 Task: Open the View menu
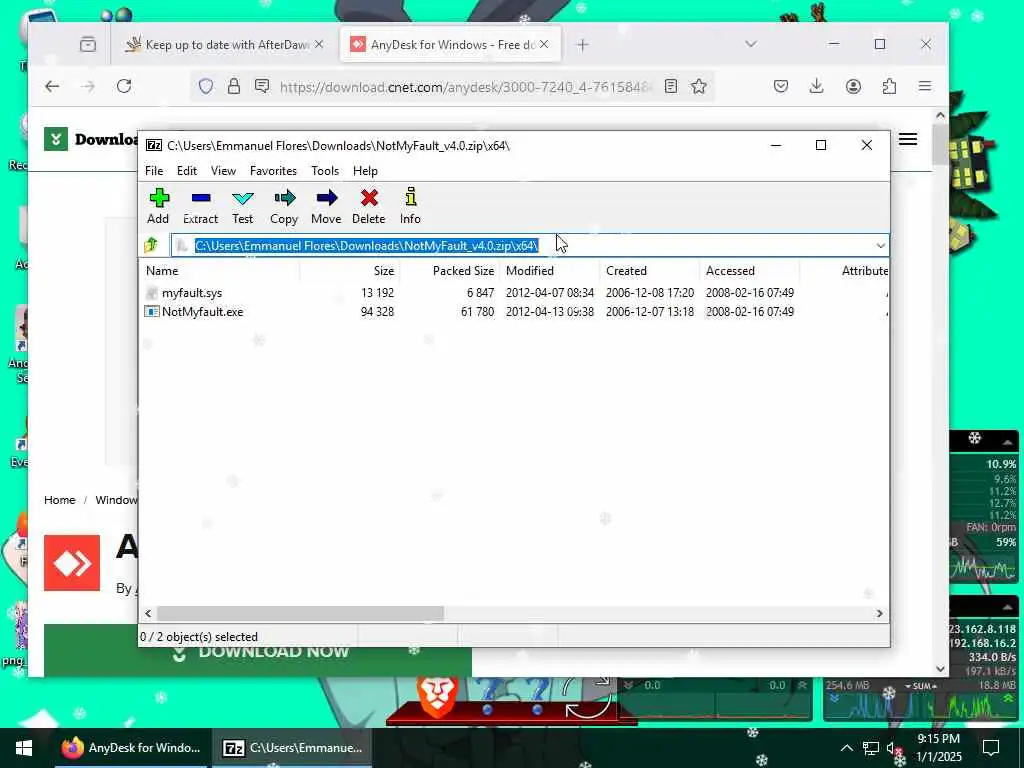tap(223, 170)
